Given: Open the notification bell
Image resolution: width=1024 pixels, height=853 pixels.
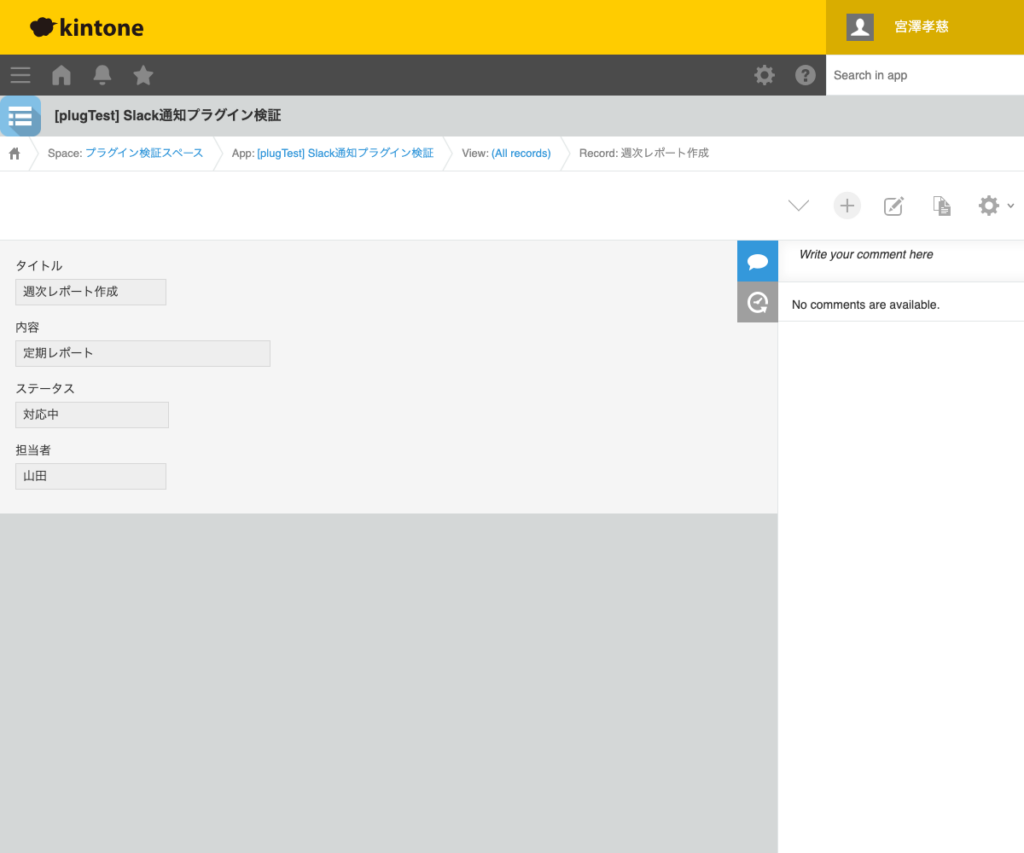Looking at the screenshot, I should pyautogui.click(x=101, y=75).
